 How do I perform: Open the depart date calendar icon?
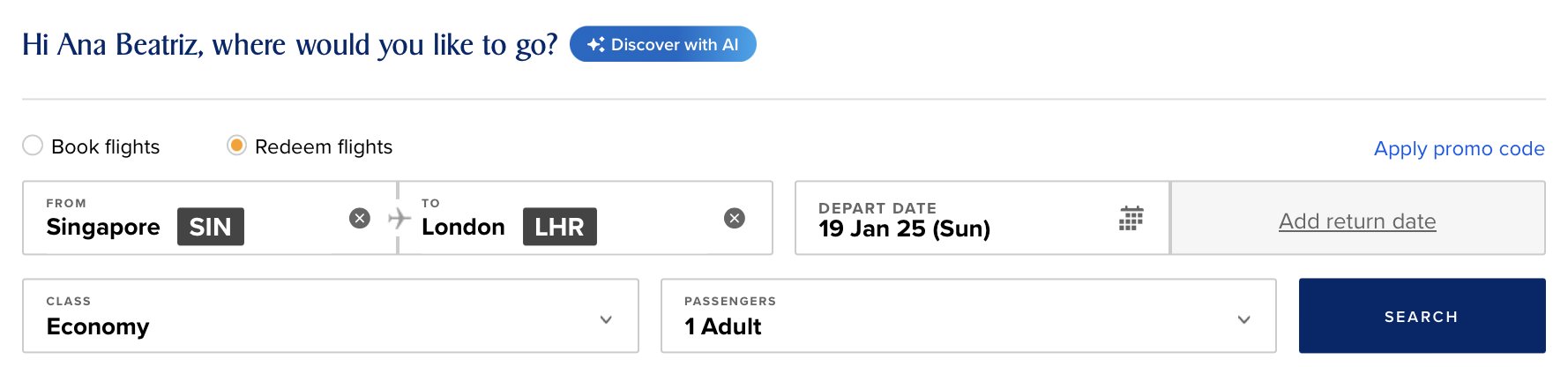point(1131,218)
